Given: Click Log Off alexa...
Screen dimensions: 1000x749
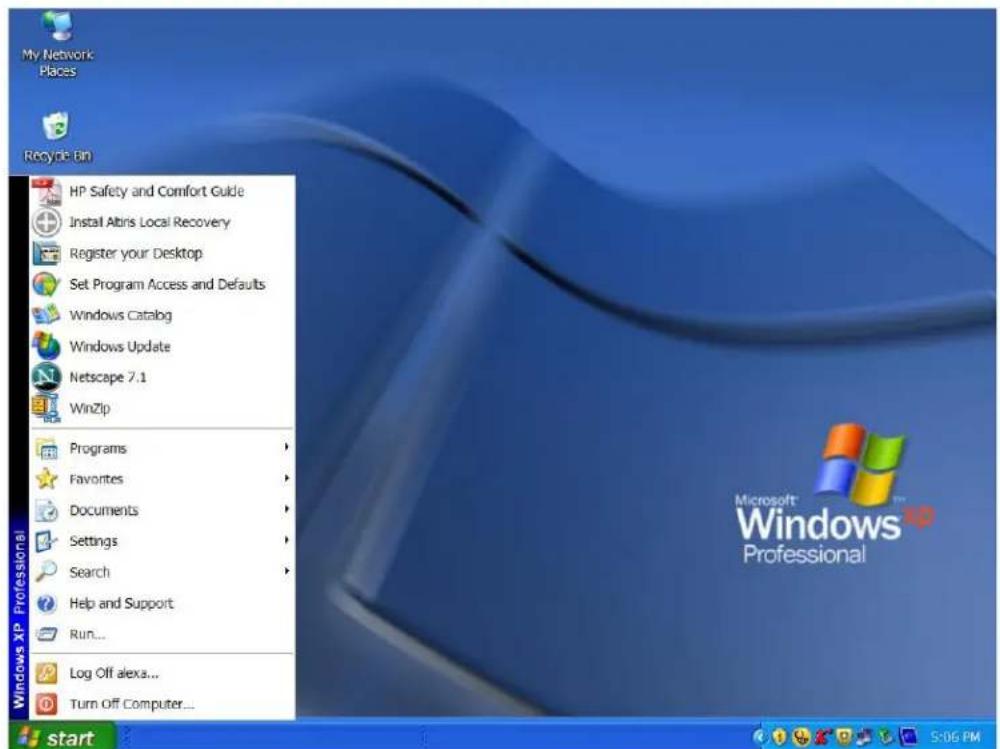Looking at the screenshot, I should point(162,673).
